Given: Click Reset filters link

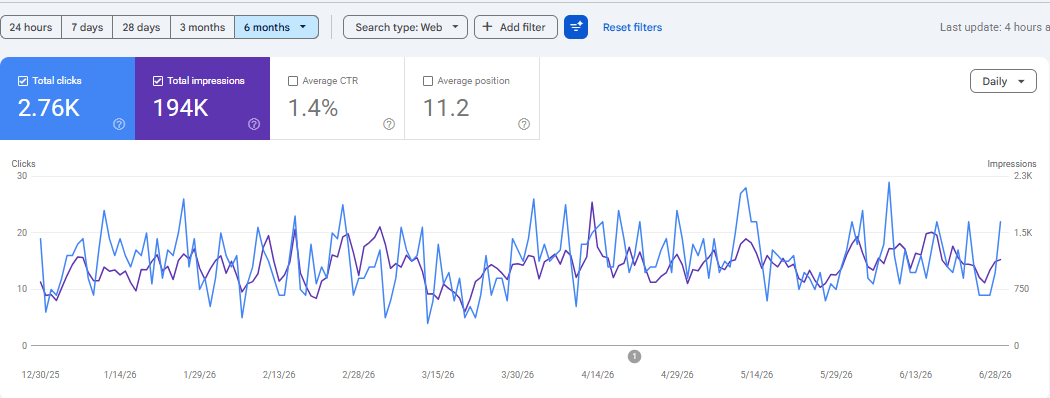Looking at the screenshot, I should point(632,27).
